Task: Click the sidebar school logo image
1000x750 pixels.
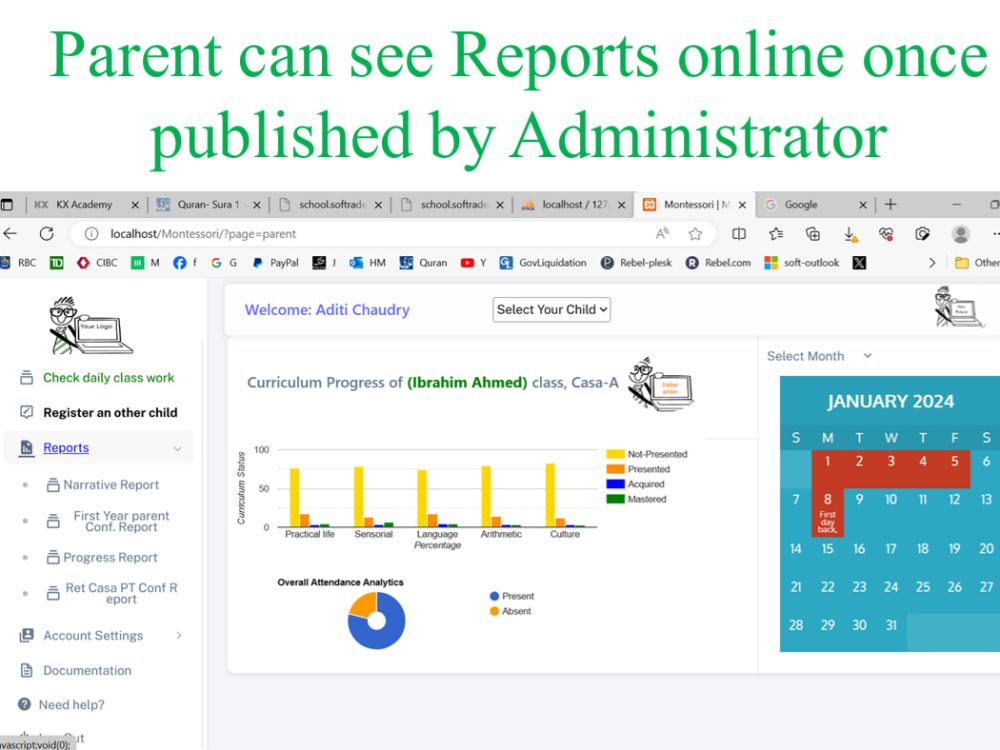Action: pyautogui.click(x=90, y=325)
